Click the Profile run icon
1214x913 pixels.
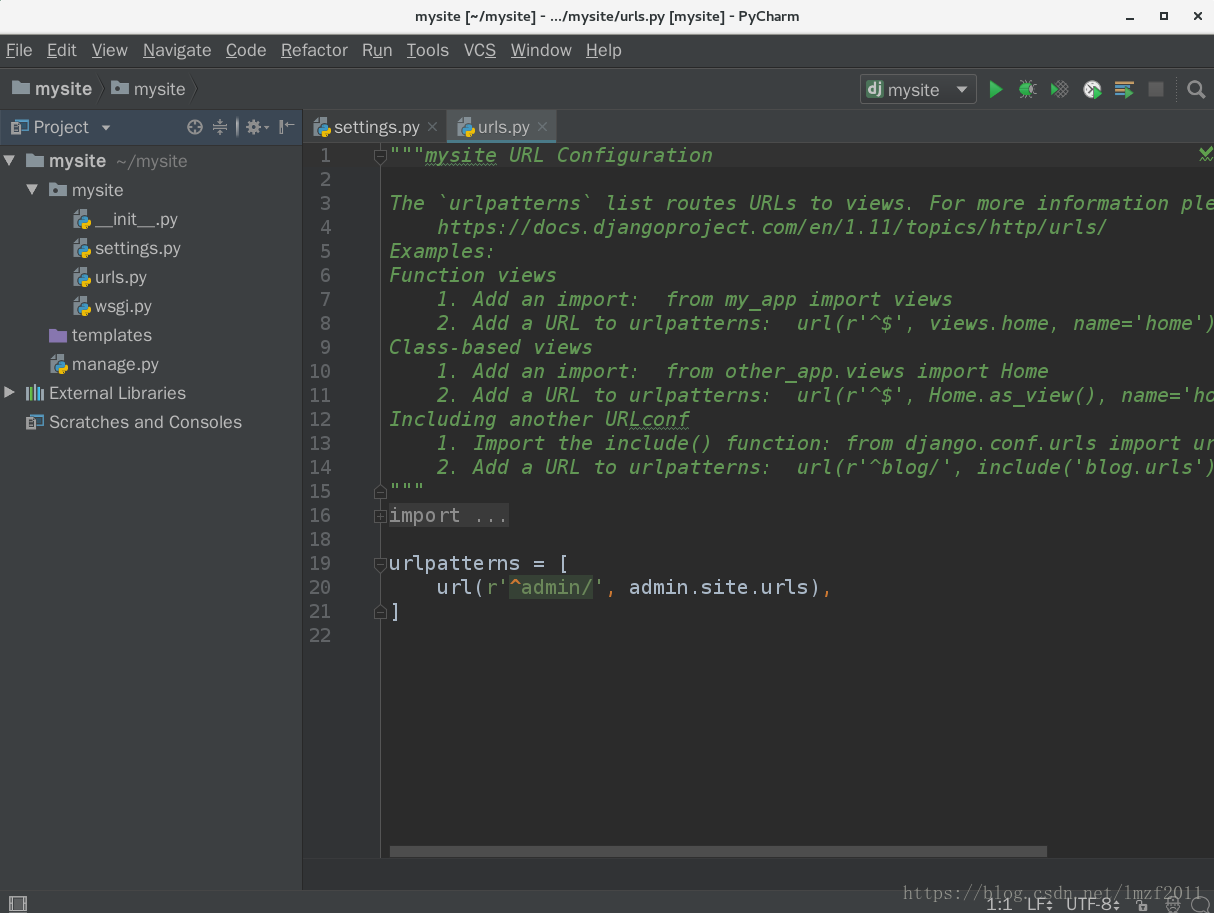point(1092,90)
